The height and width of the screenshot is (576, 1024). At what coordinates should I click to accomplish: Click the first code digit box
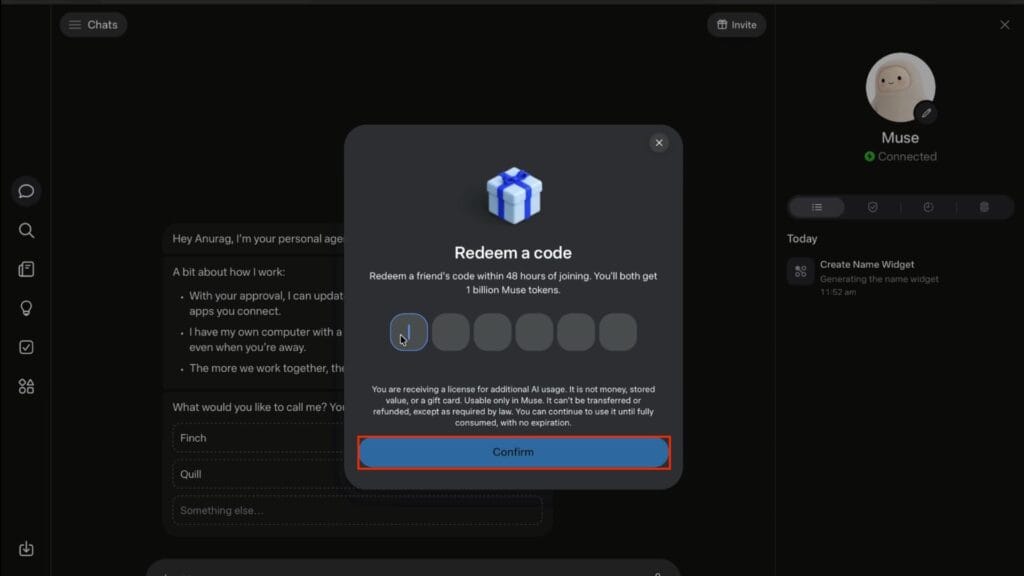coord(409,332)
